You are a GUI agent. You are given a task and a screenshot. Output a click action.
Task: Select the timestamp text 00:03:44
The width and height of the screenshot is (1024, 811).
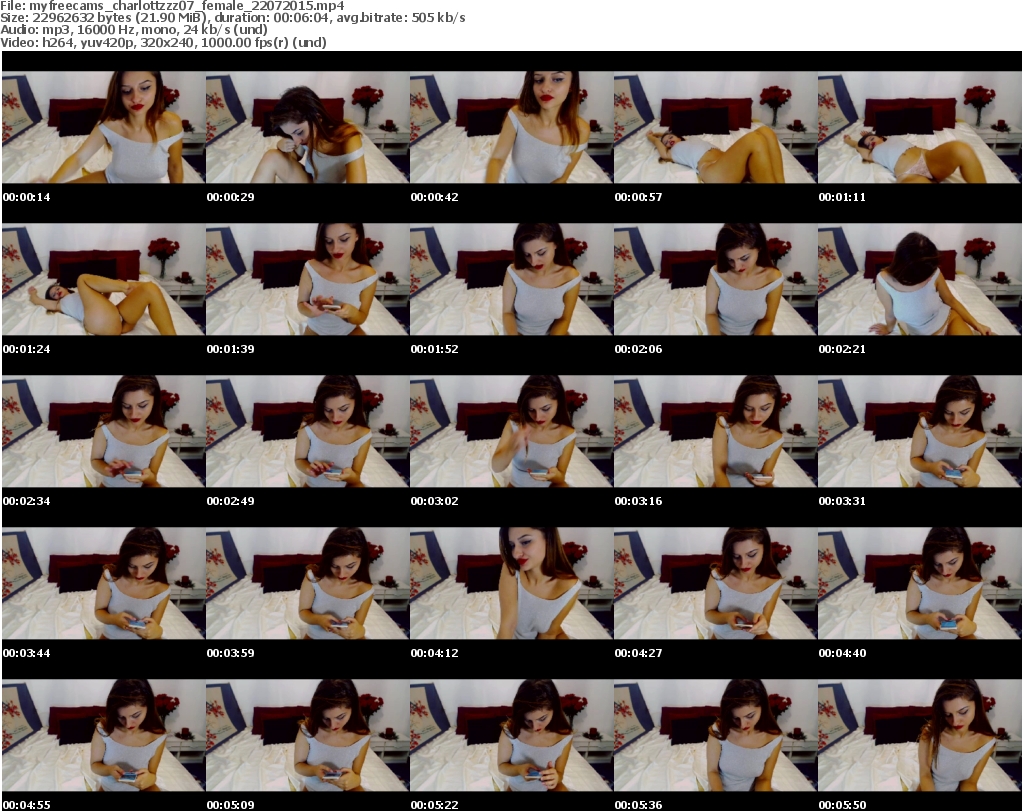coord(27,654)
